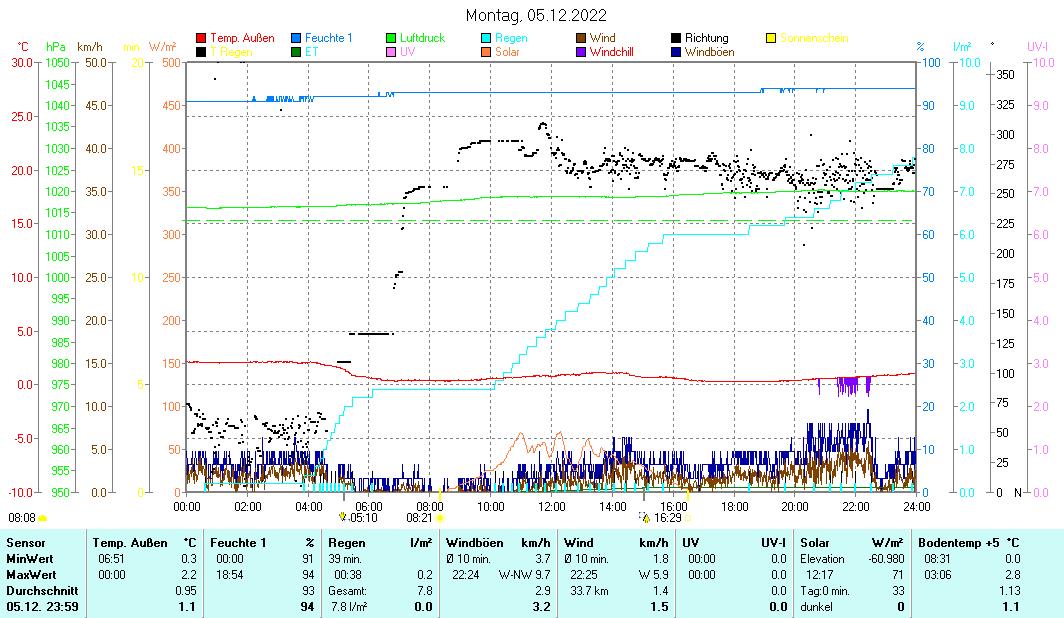The image size is (1064, 618).
Task: Click the Tag:0 min. label
Action: pyautogui.click(x=825, y=591)
